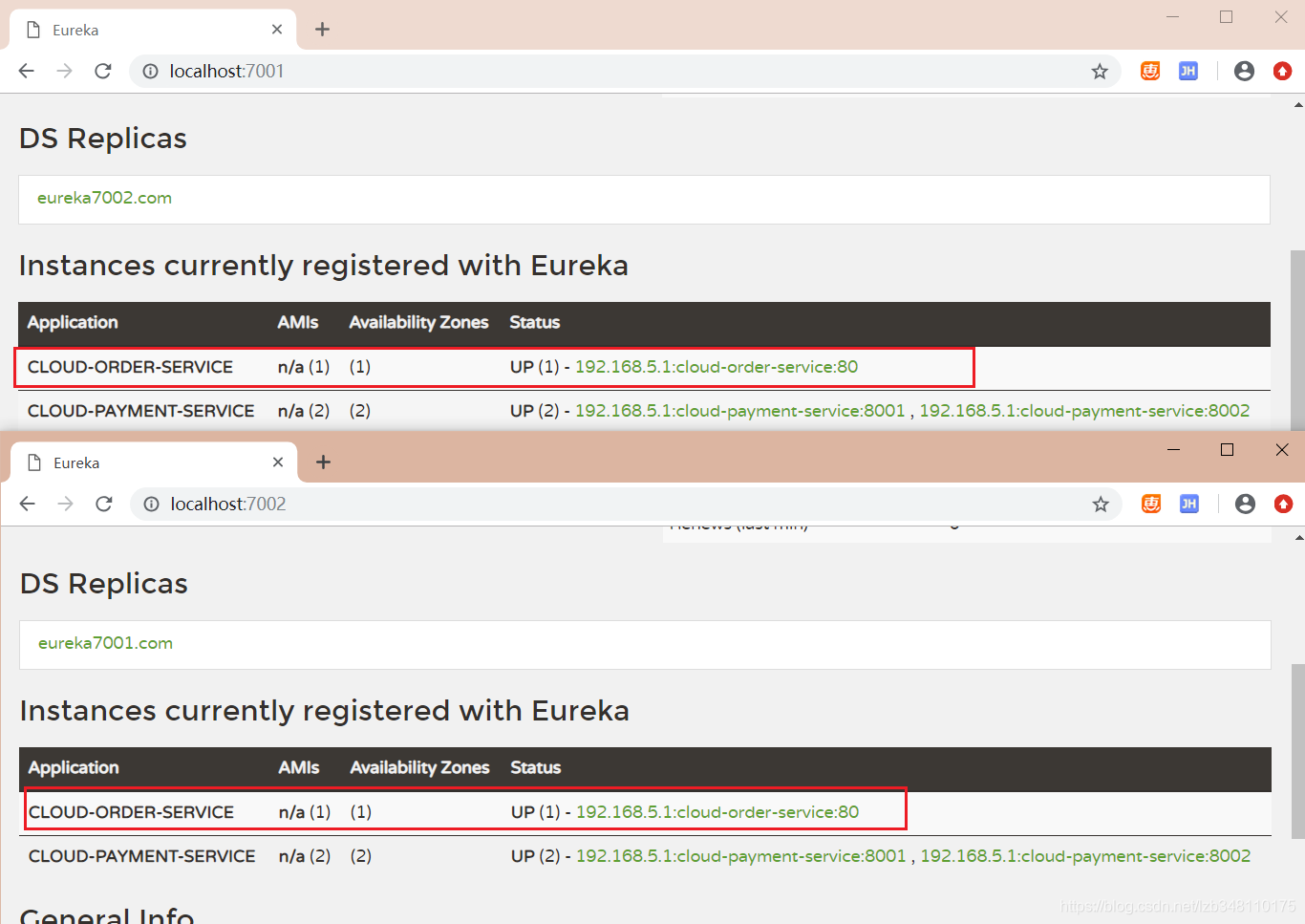Open profile avatar in localhost:7001 window
1305x924 pixels.
[x=1244, y=71]
